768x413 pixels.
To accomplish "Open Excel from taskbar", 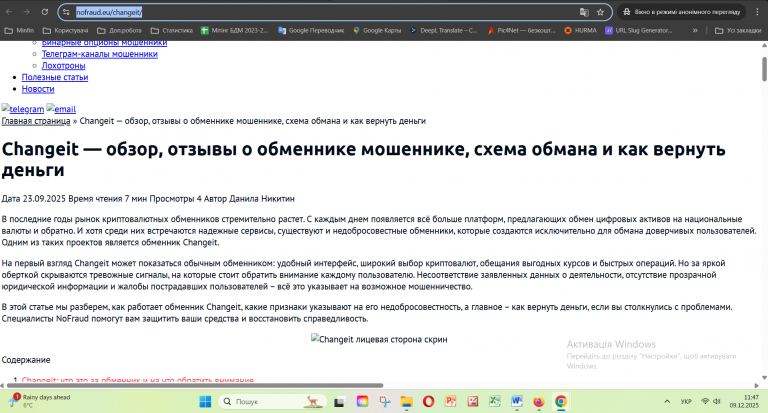I will click(495, 402).
